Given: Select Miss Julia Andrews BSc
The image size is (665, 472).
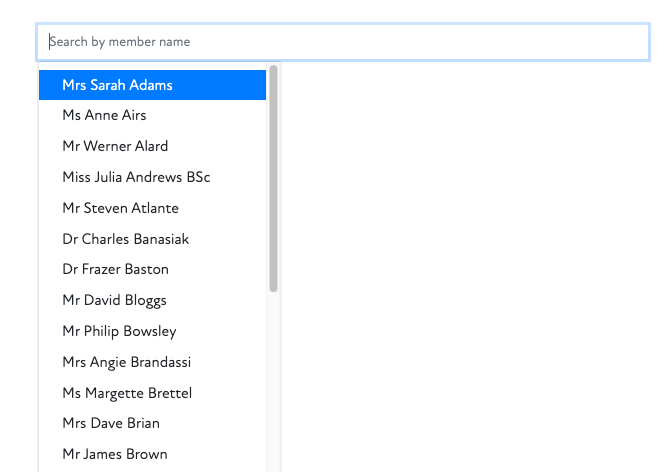Looking at the screenshot, I should point(152,177).
